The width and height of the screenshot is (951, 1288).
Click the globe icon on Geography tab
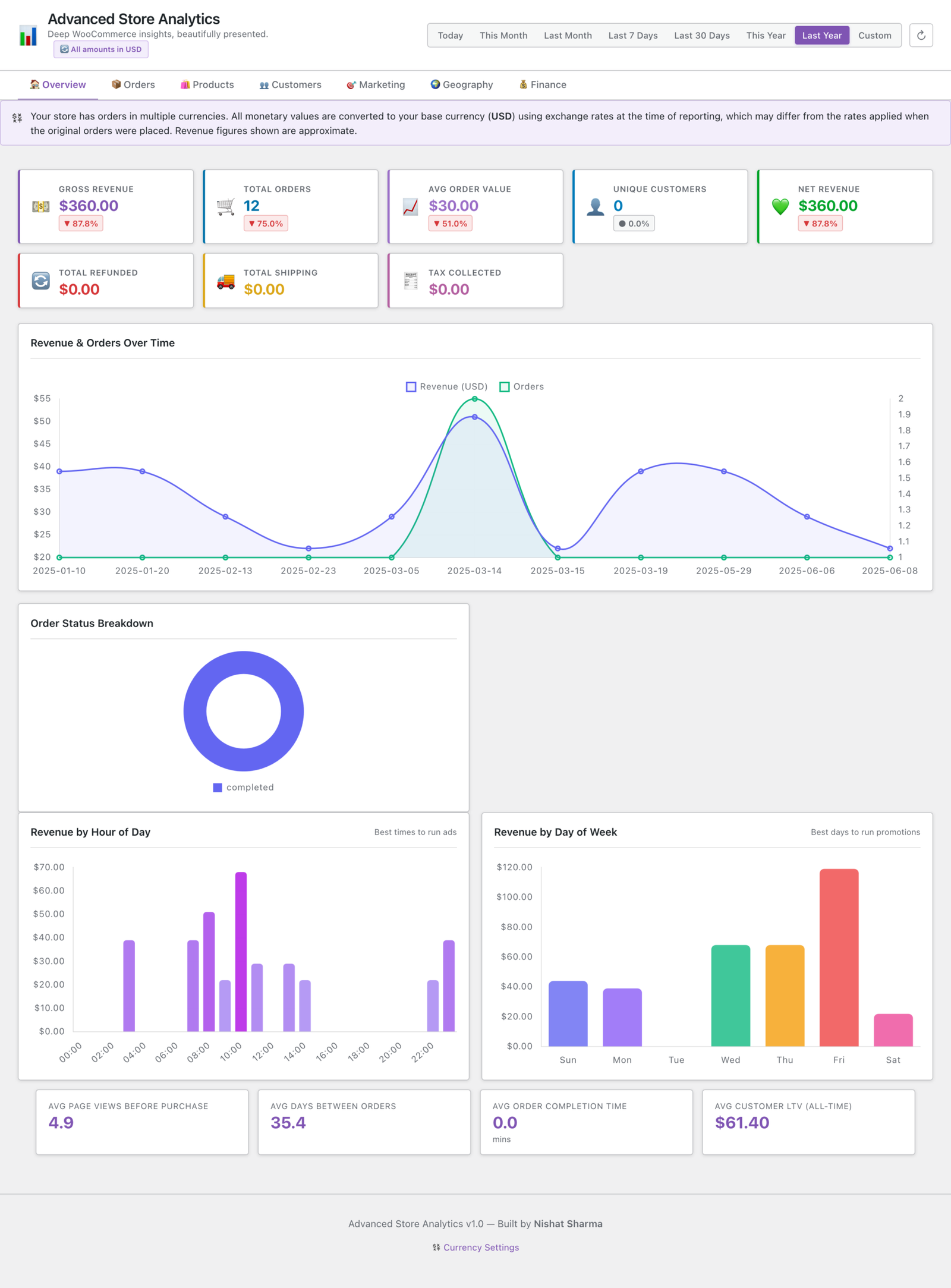(436, 84)
